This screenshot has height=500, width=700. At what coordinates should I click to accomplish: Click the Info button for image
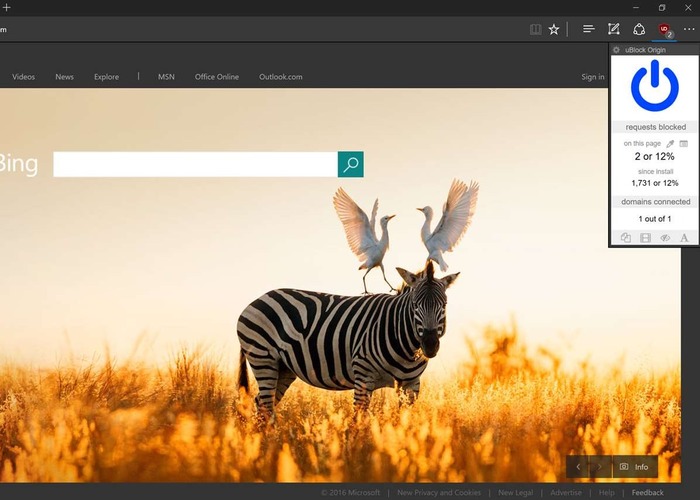(x=635, y=467)
